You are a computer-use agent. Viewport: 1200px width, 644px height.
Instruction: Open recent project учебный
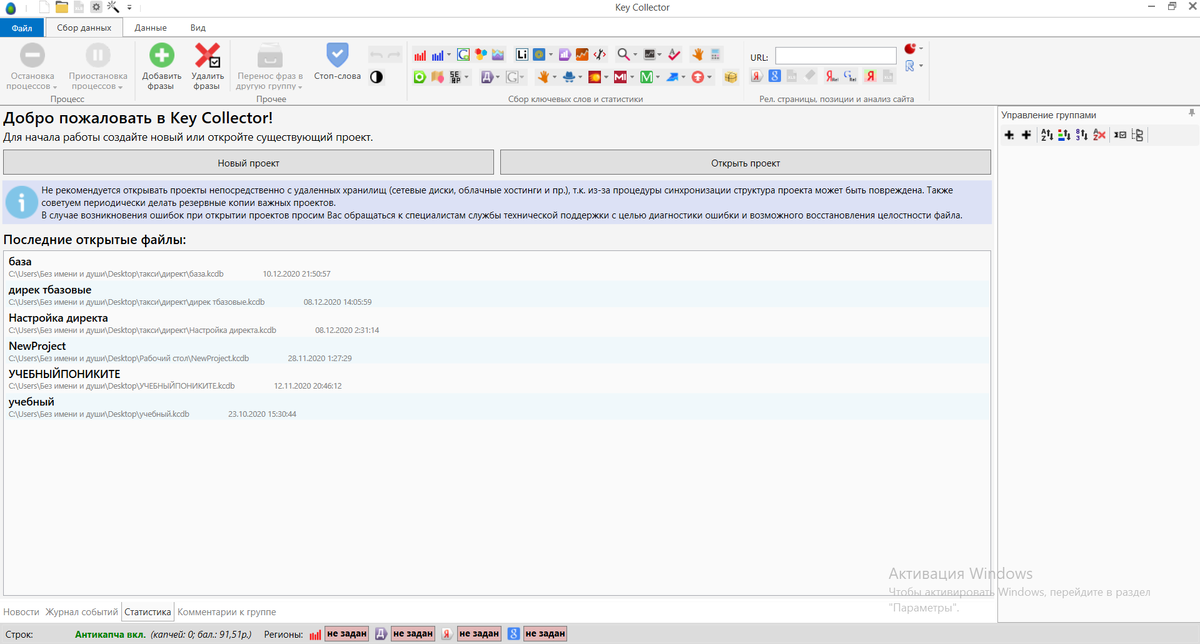pyautogui.click(x=497, y=407)
